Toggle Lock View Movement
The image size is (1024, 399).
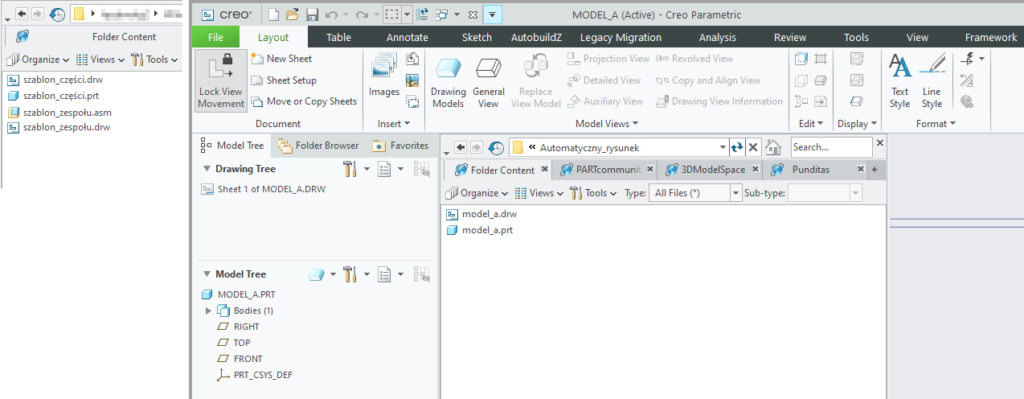220,82
